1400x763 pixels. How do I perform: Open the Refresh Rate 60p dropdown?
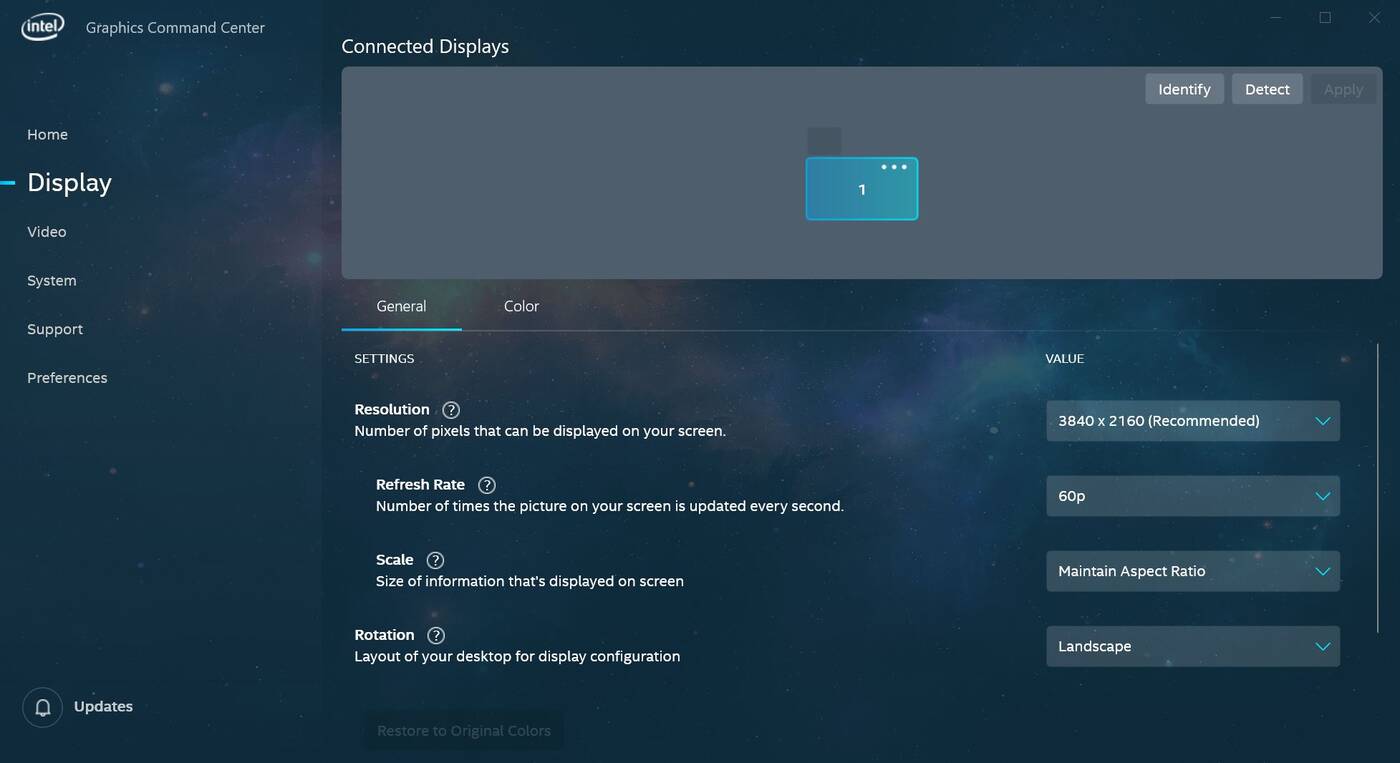[x=1192, y=496]
